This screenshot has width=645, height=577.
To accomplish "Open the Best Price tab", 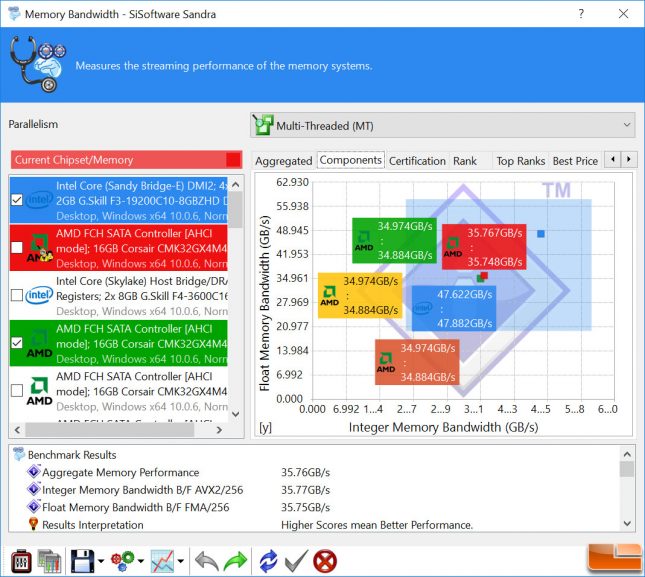I will pyautogui.click(x=575, y=161).
